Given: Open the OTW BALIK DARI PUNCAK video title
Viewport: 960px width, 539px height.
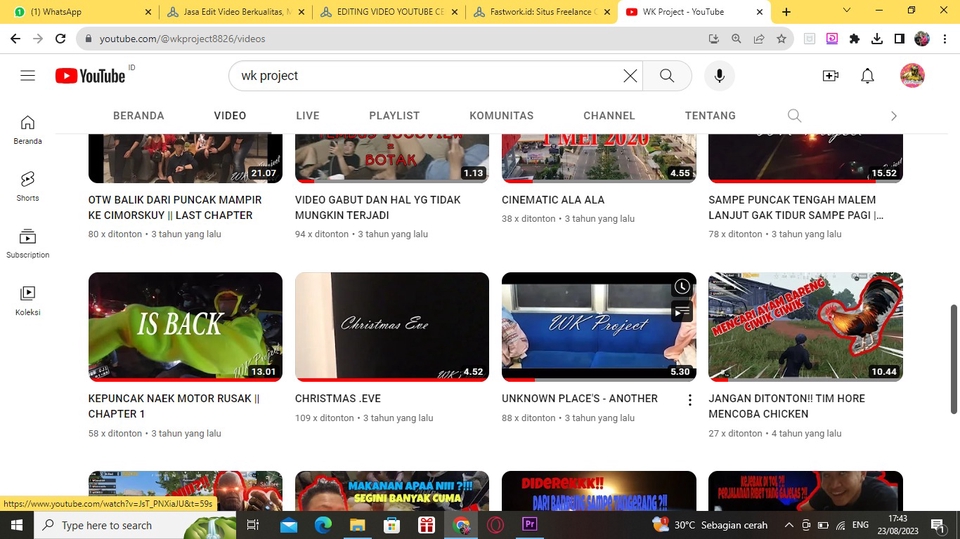Looking at the screenshot, I should (174, 207).
